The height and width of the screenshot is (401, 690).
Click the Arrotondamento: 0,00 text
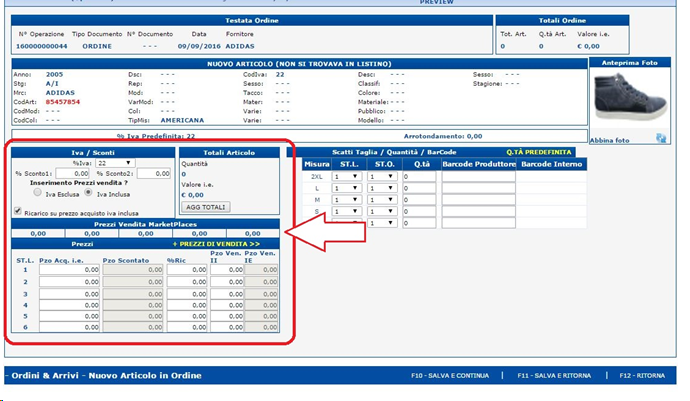443,136
